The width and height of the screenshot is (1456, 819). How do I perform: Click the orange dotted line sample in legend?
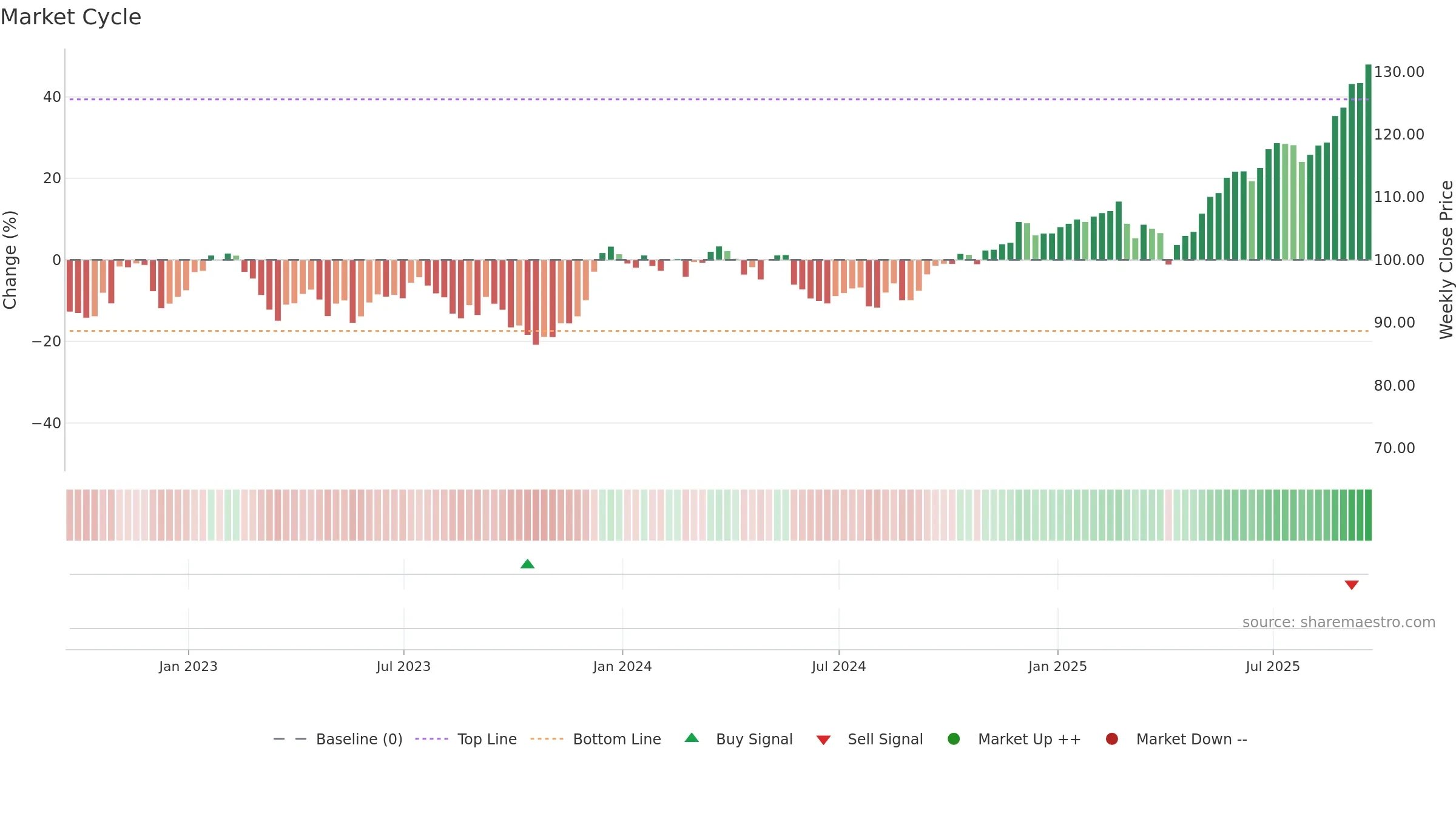coord(547,739)
